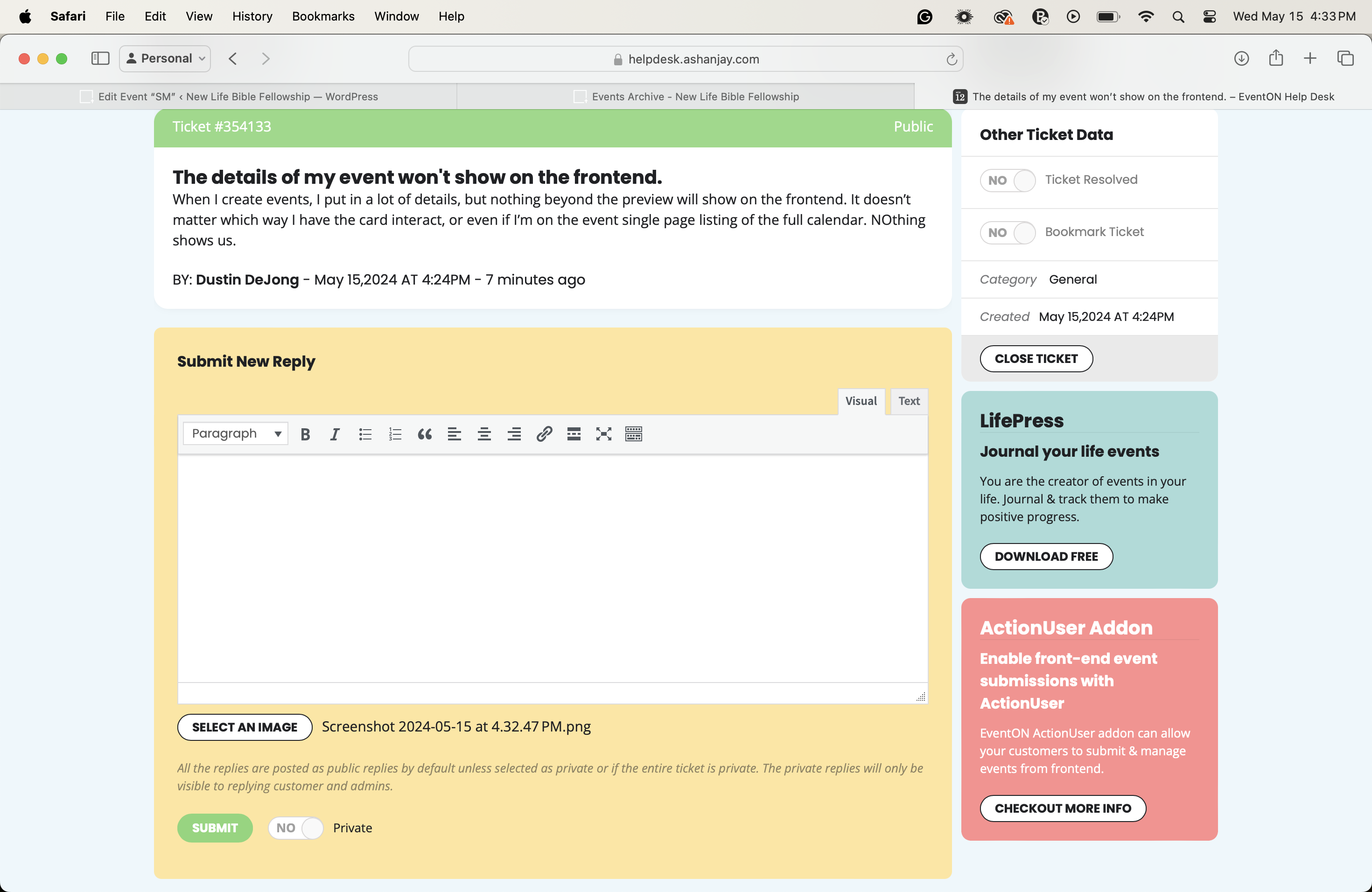Click inside the reply text area

(x=552, y=568)
